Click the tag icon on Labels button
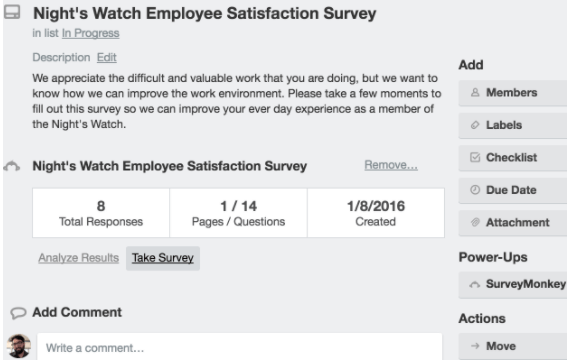The width and height of the screenshot is (576, 362). [475, 125]
